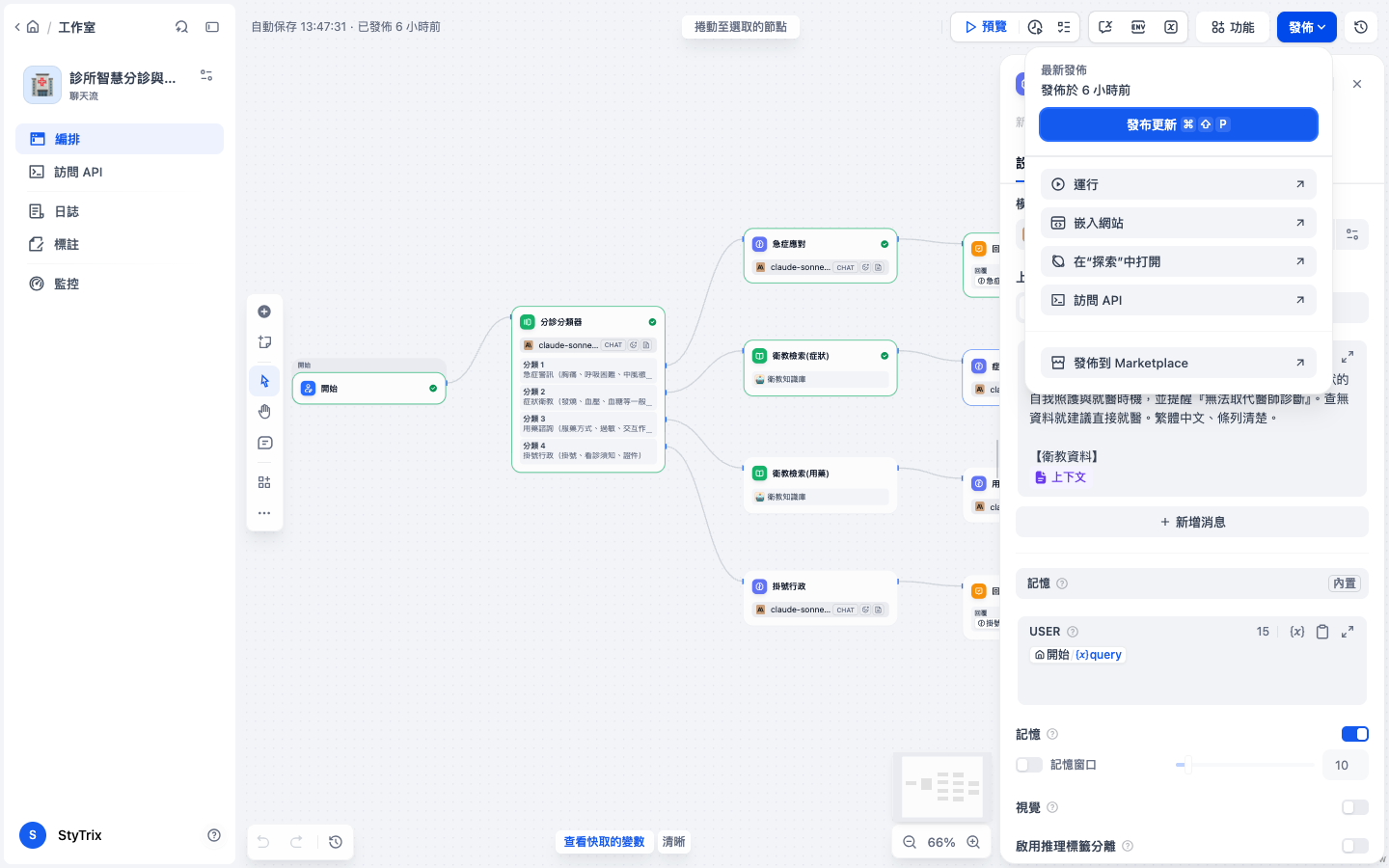Screen dimensions: 1389x868
Task: Add a comment note on canvas
Action: click(x=264, y=444)
